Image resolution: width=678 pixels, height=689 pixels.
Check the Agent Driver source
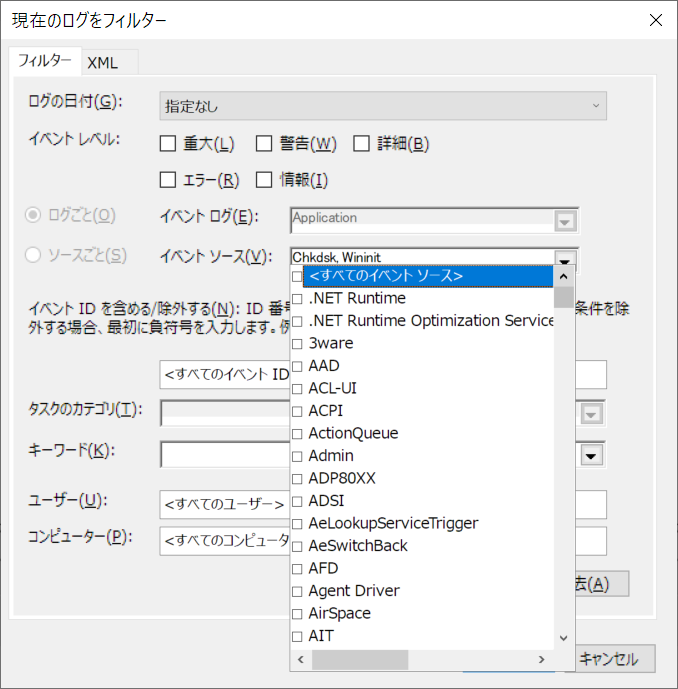coord(297,591)
